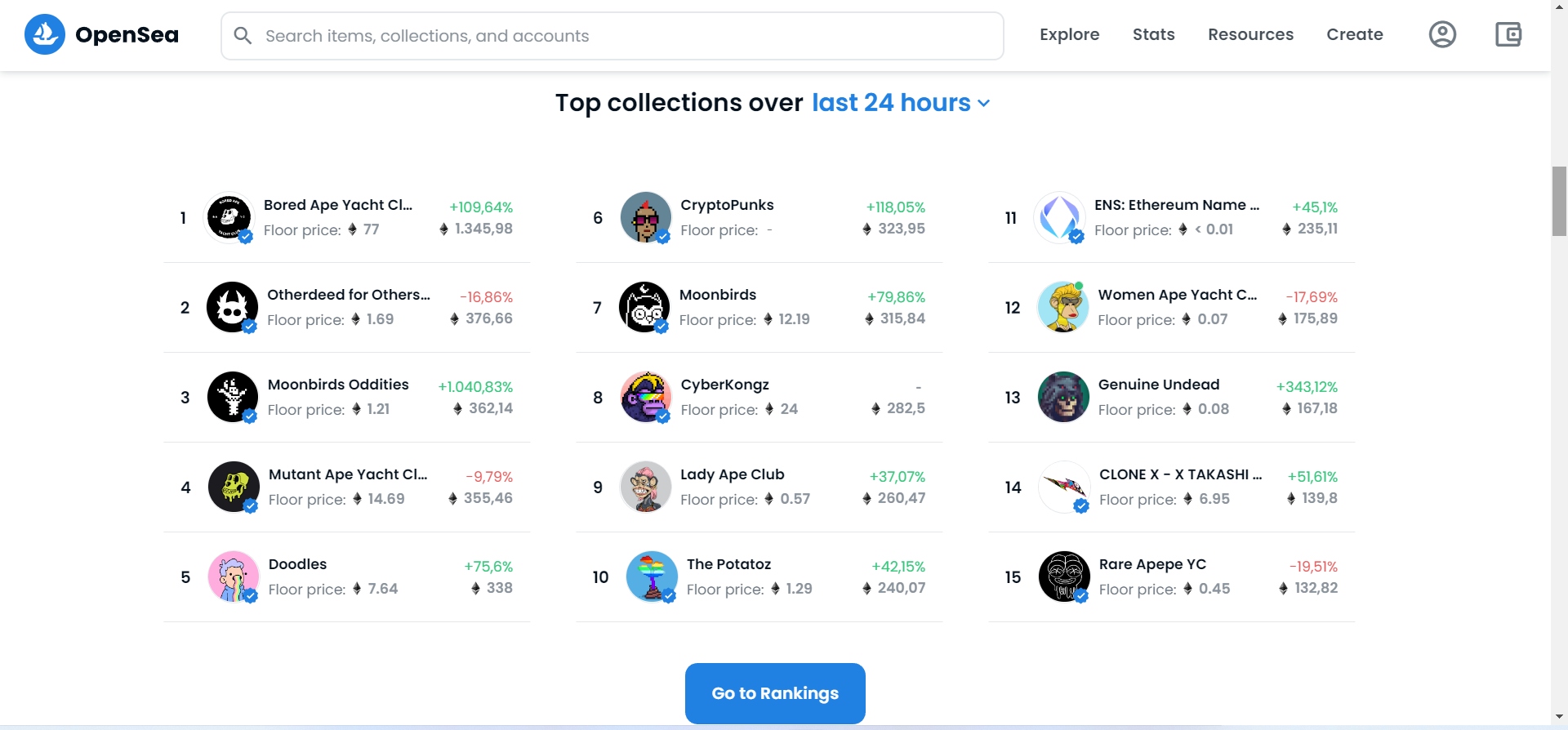Viewport: 1568px width, 730px height.
Task: Click the Otherdeed for Otherside avatar
Action: coord(233,307)
